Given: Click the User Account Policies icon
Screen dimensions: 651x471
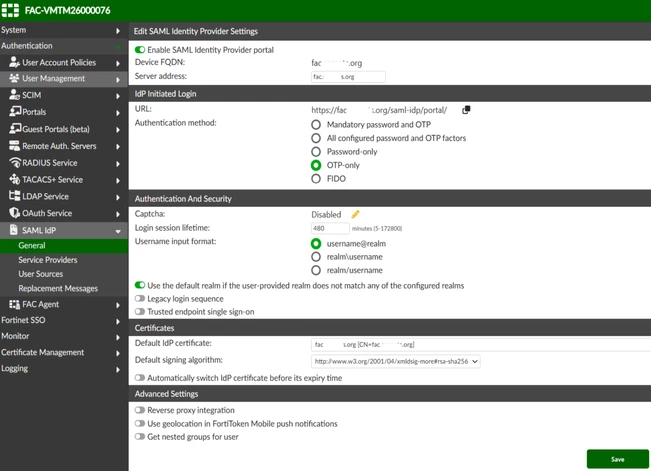Looking at the screenshot, I should [x=15, y=62].
